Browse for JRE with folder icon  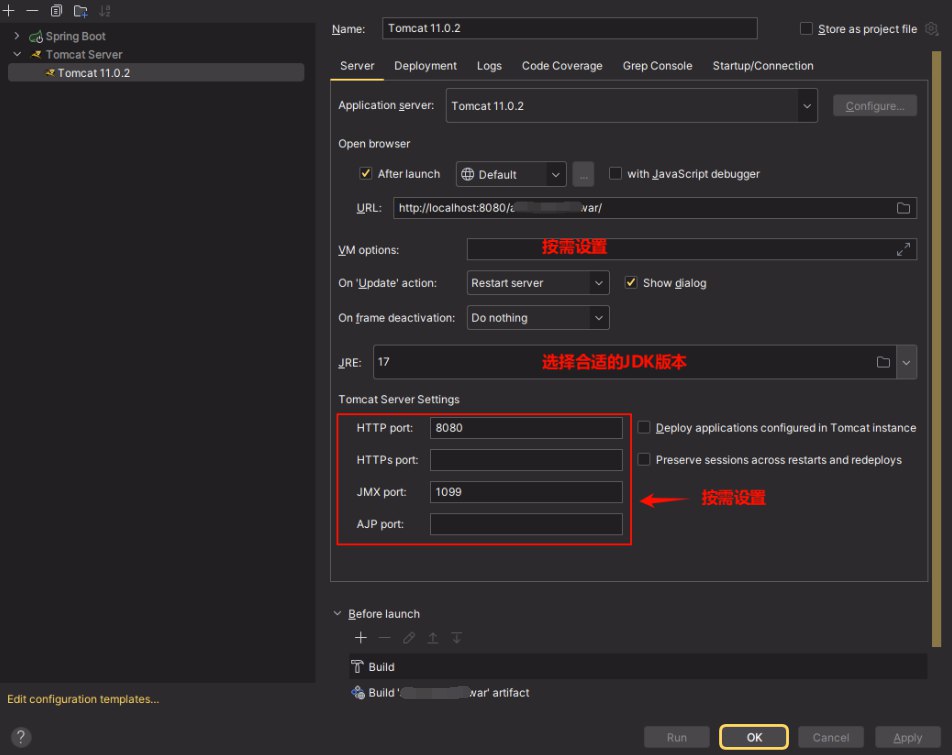click(x=883, y=362)
